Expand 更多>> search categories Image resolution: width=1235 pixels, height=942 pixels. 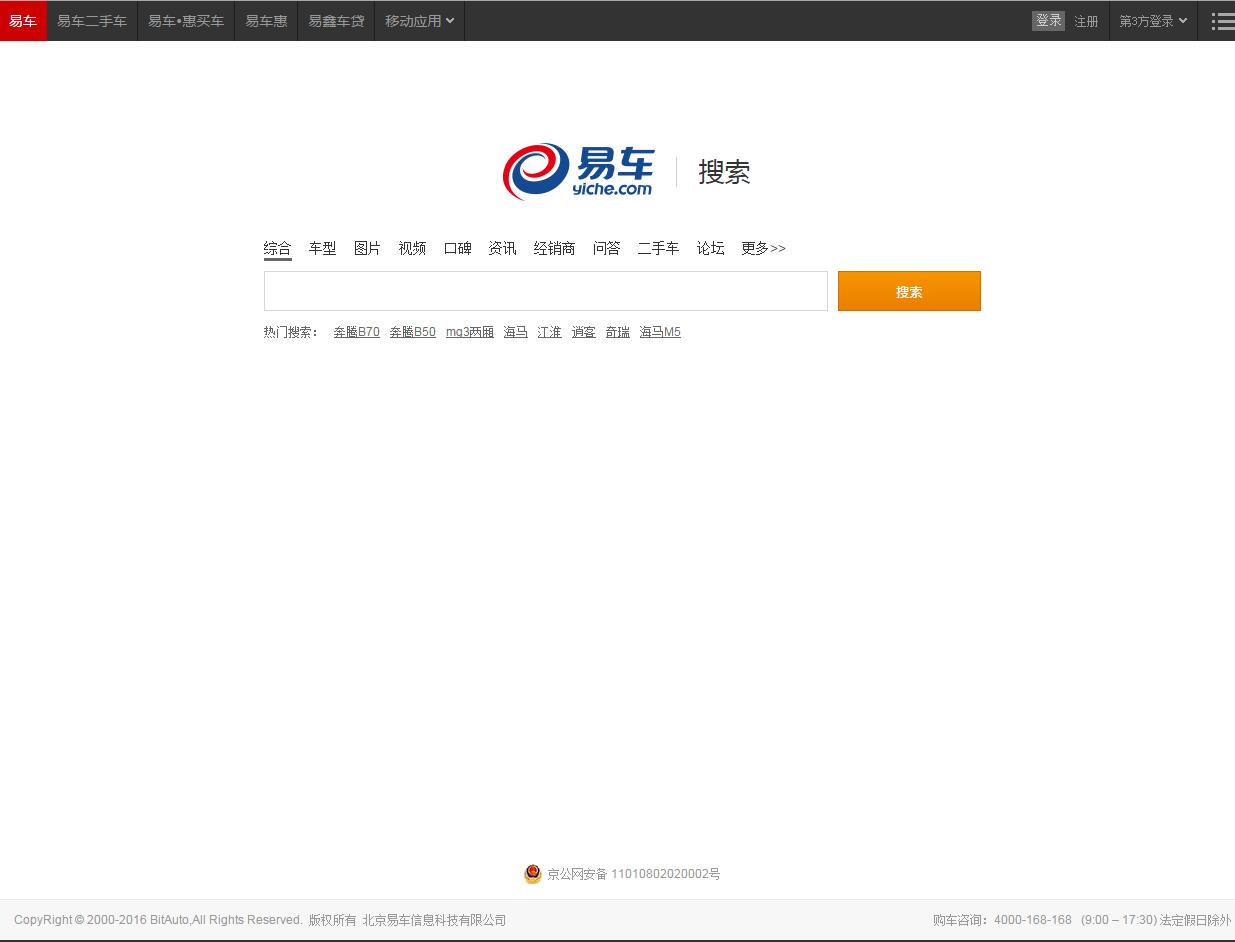763,248
